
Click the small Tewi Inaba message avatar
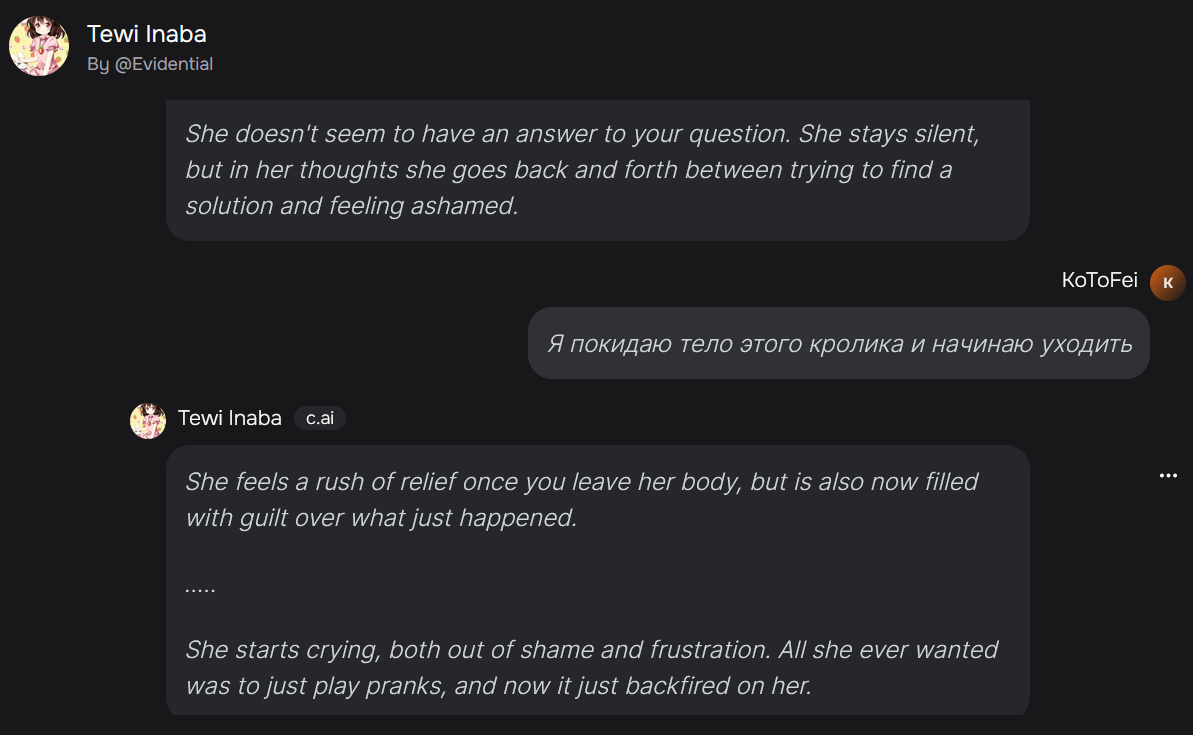tap(148, 421)
